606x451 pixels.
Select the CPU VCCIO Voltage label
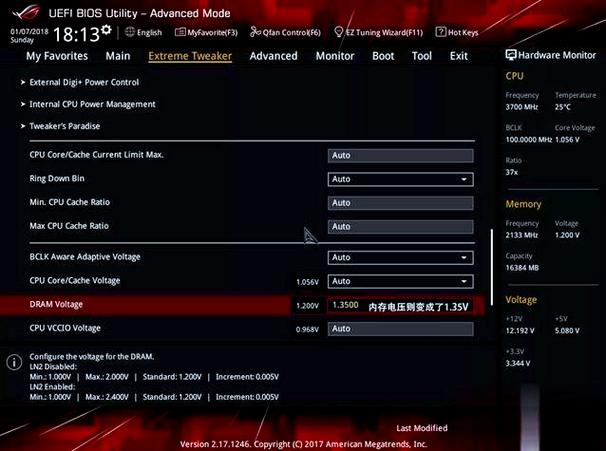[65, 328]
